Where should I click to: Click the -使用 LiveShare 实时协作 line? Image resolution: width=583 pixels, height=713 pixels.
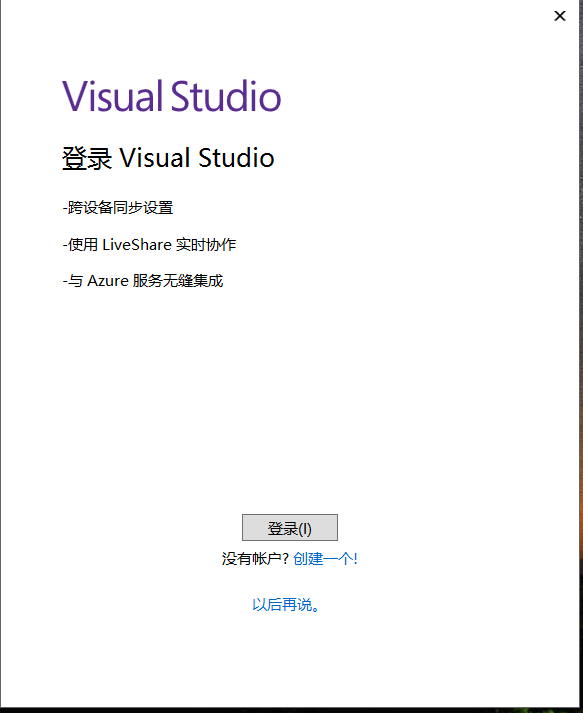[x=149, y=245]
